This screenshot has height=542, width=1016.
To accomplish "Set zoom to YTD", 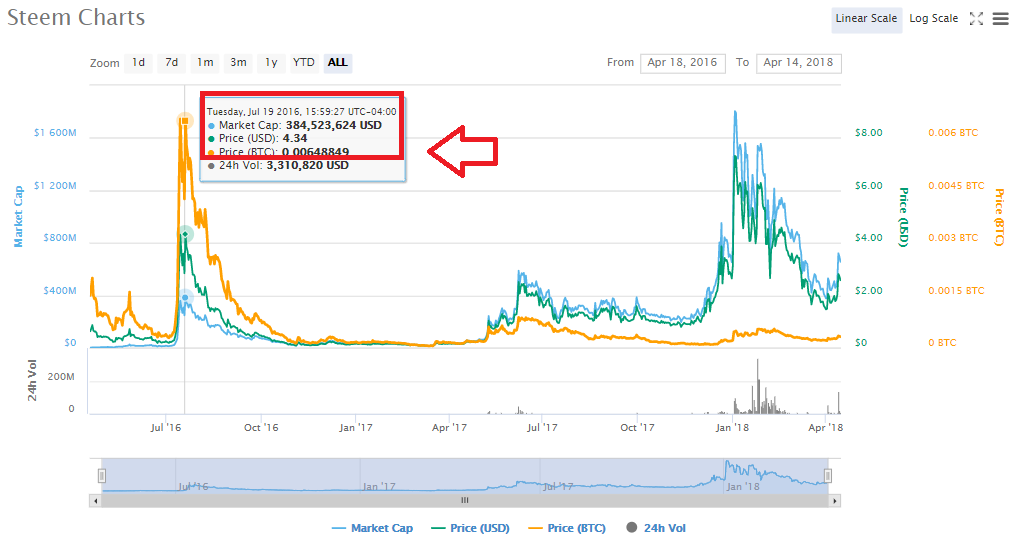I will (304, 63).
